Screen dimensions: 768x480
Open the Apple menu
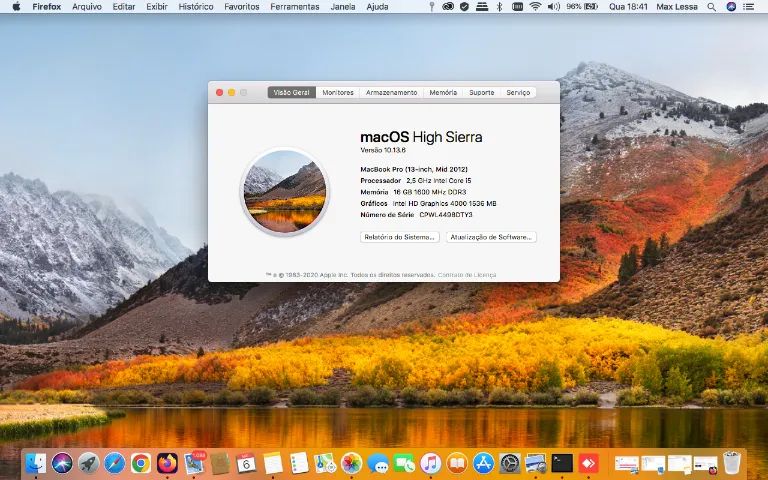pos(16,7)
